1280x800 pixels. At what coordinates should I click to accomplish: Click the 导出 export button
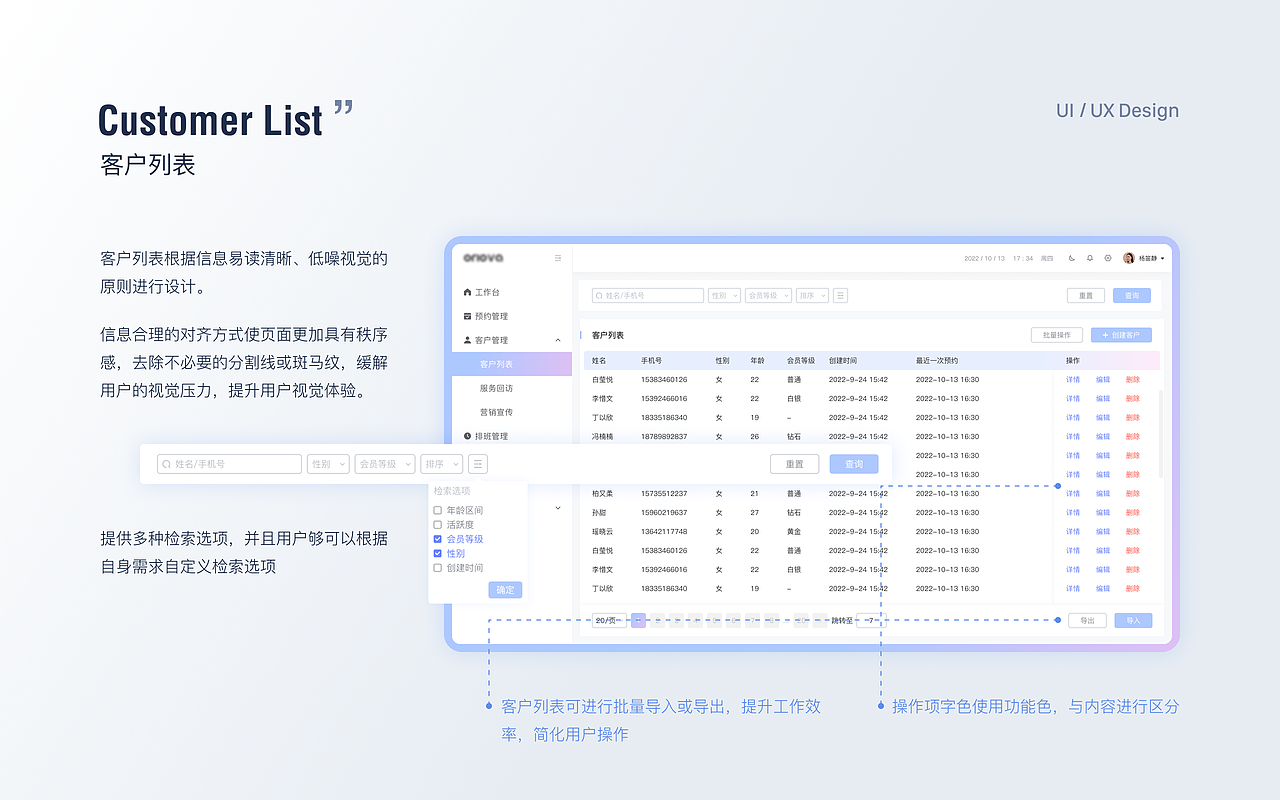(1087, 620)
